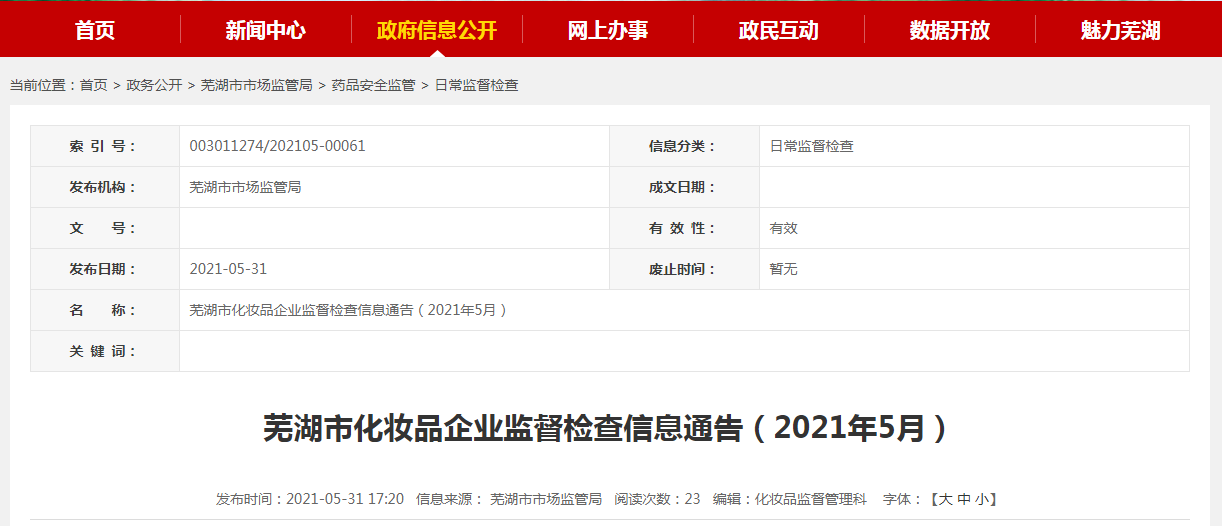
Task: Click the 暂无 value cell
Action: (974, 269)
